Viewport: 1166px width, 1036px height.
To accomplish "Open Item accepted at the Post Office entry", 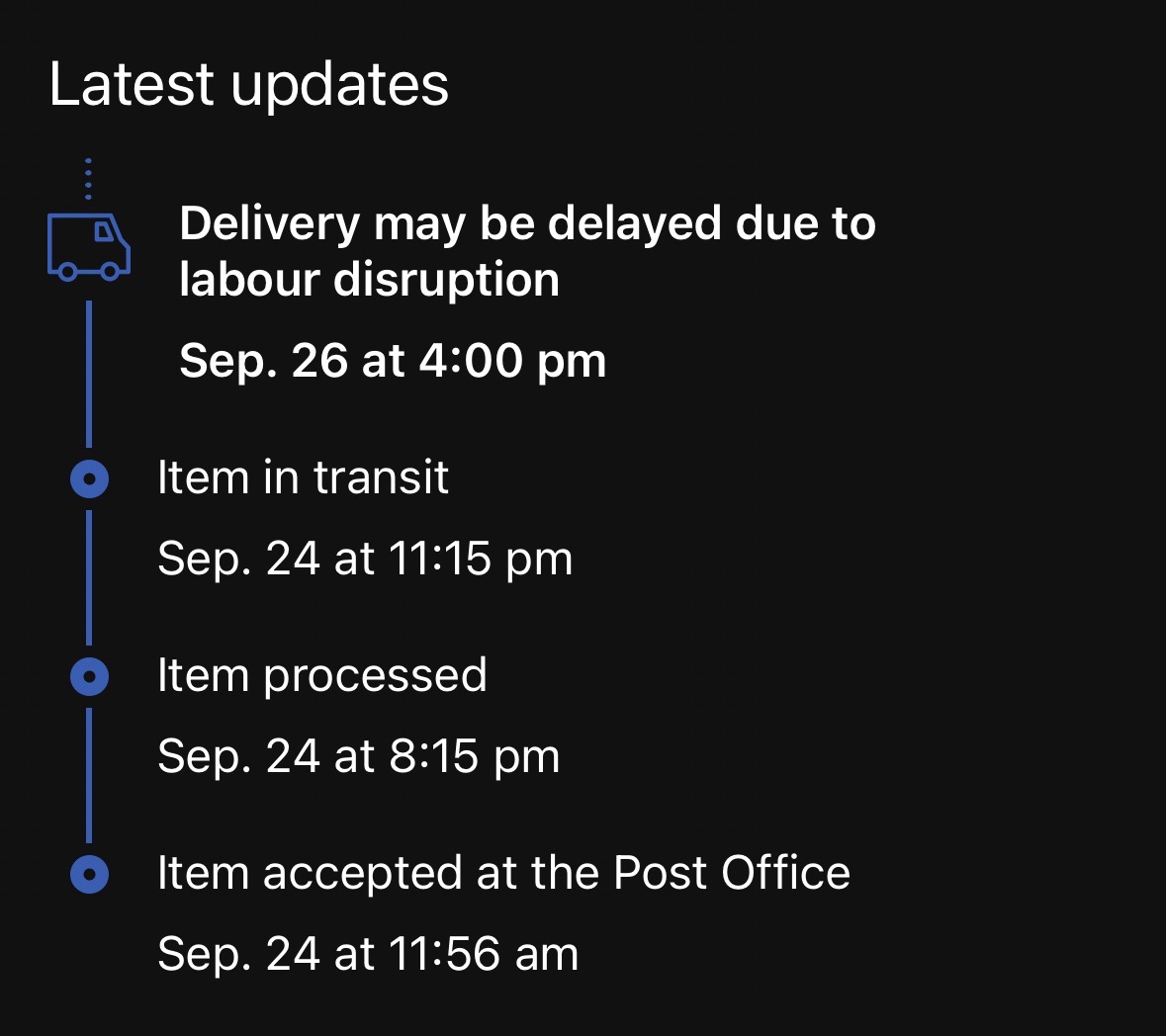I will 503,874.
